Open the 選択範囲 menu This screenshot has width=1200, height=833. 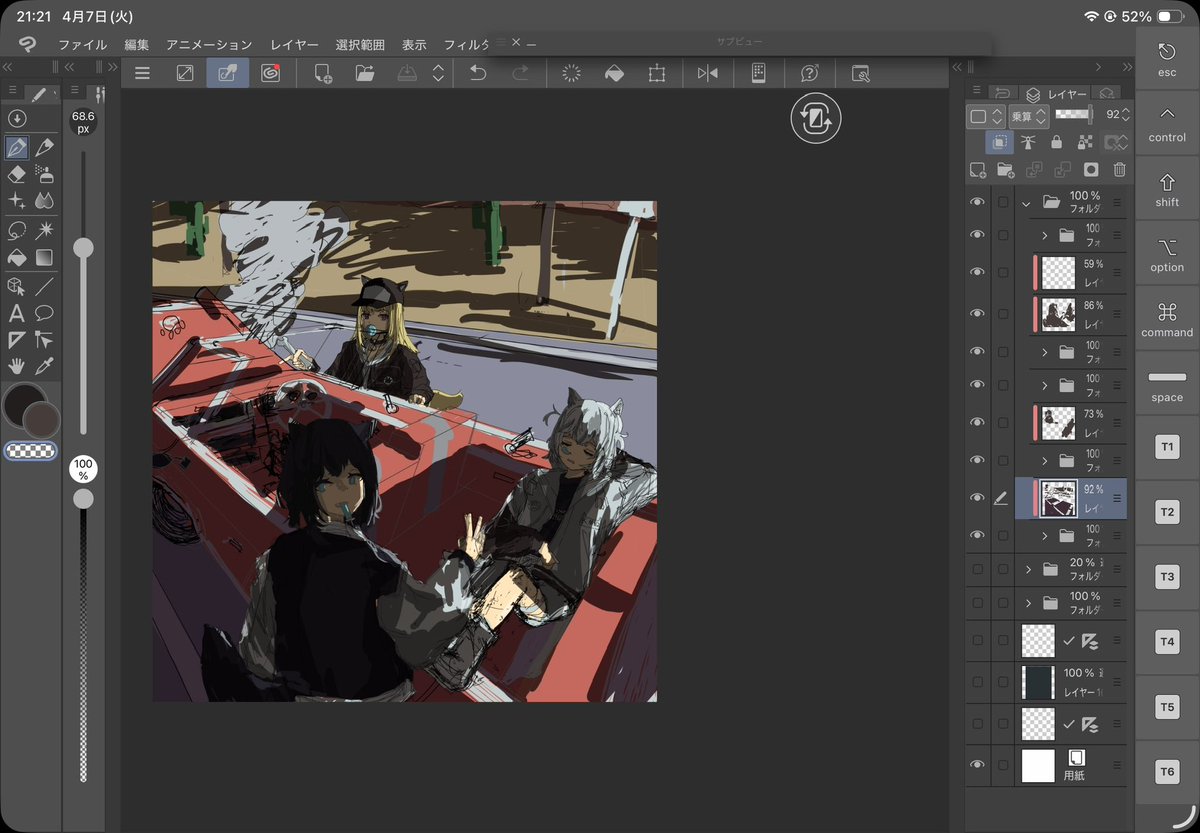pyautogui.click(x=360, y=45)
